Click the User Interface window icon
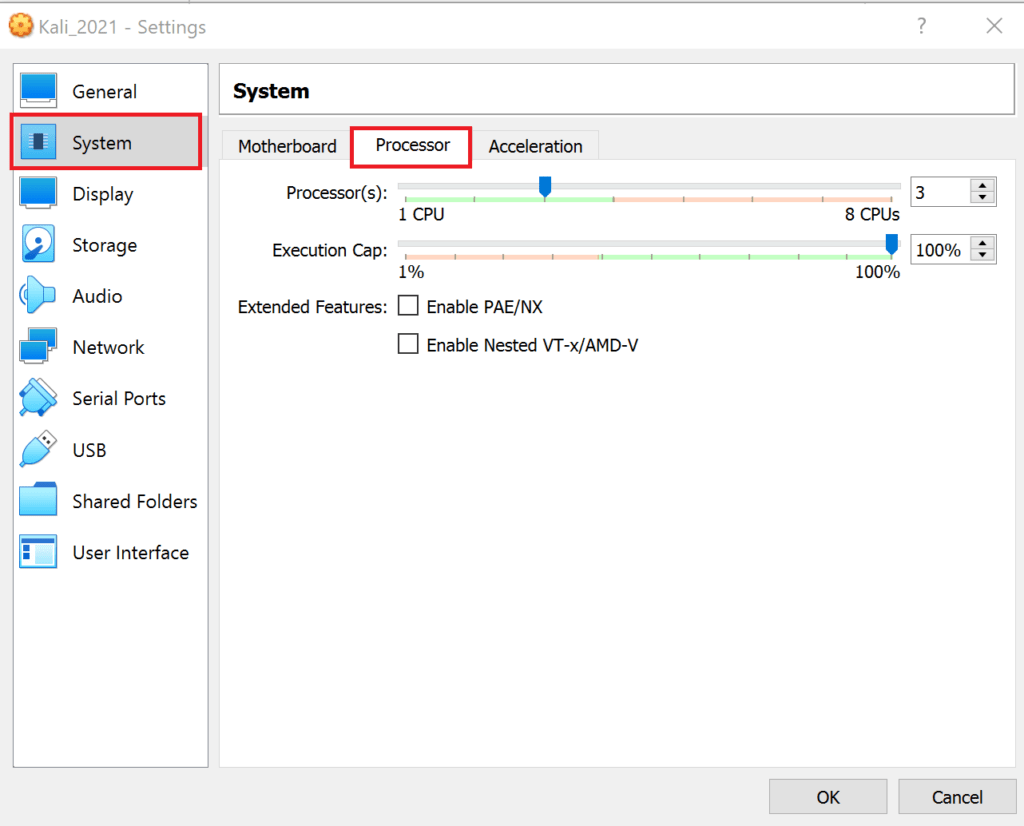The height and width of the screenshot is (826, 1024). pyautogui.click(x=38, y=551)
